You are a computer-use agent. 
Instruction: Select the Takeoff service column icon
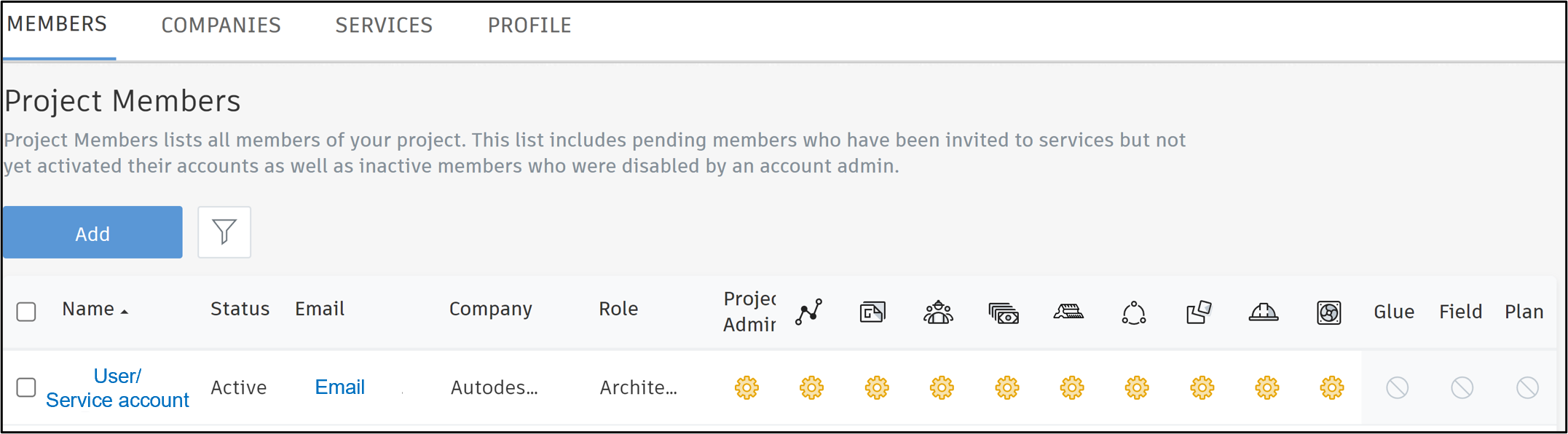pyautogui.click(x=1068, y=313)
